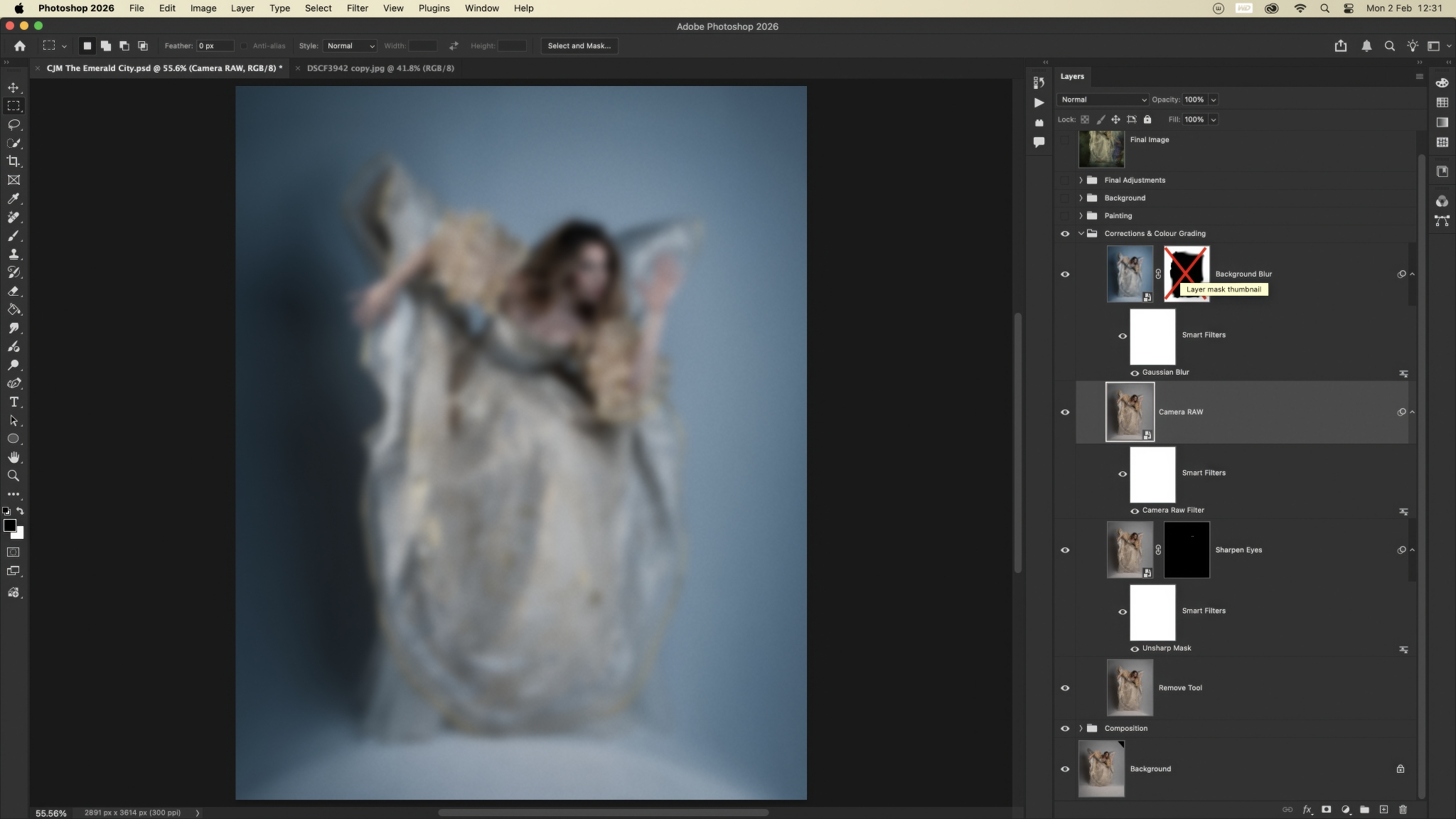The height and width of the screenshot is (819, 1456).
Task: Create a new group folder icon
Action: pyautogui.click(x=1364, y=809)
